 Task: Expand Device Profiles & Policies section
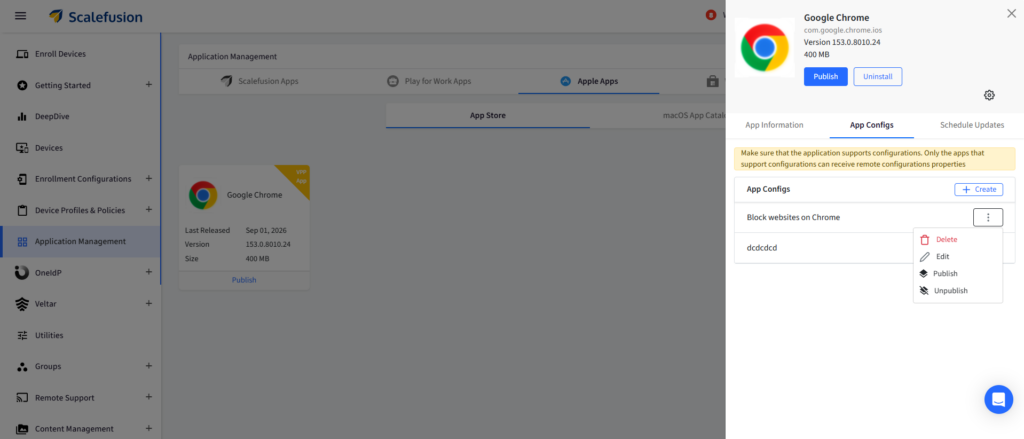click(x=149, y=210)
